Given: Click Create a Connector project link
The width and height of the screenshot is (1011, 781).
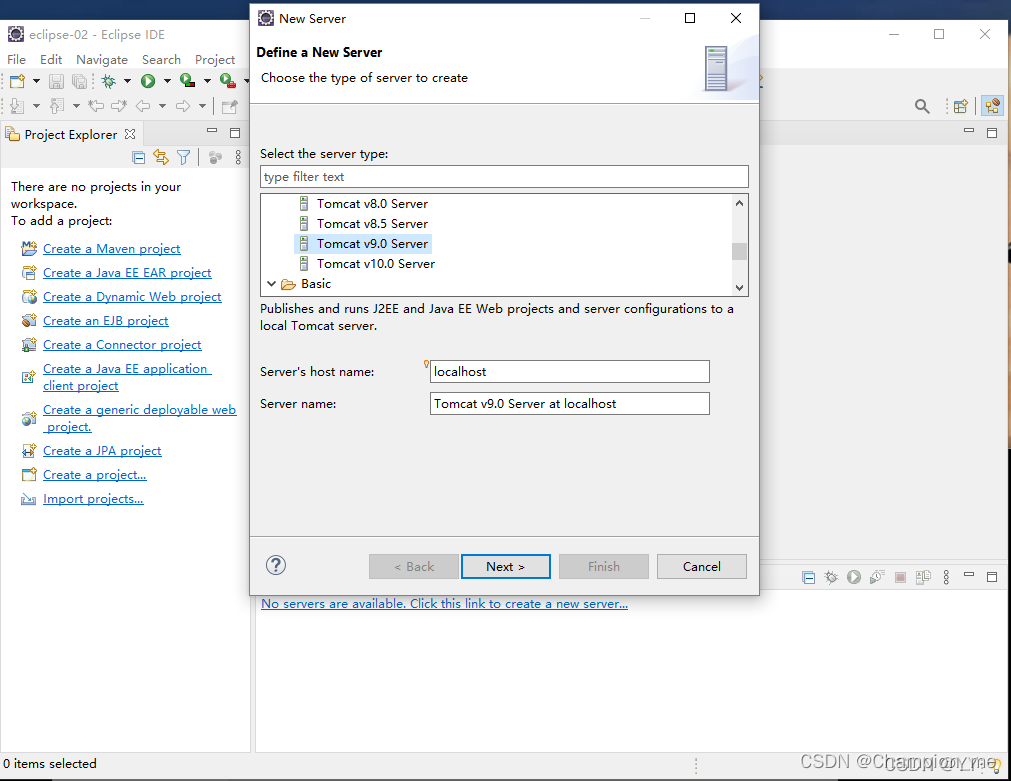Looking at the screenshot, I should (x=122, y=345).
